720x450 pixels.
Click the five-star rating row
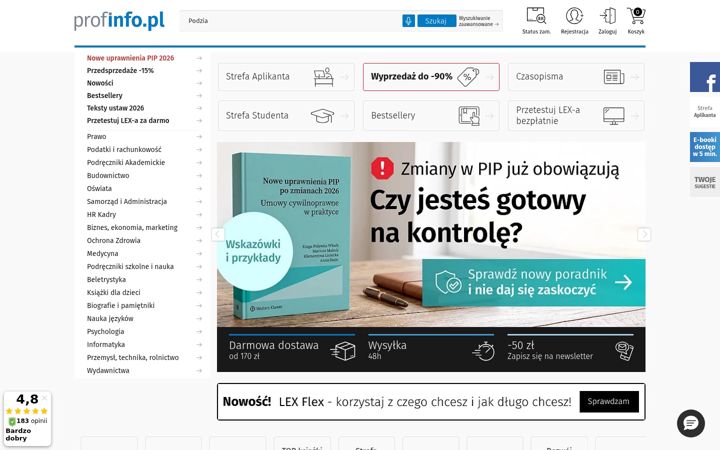pos(27,411)
